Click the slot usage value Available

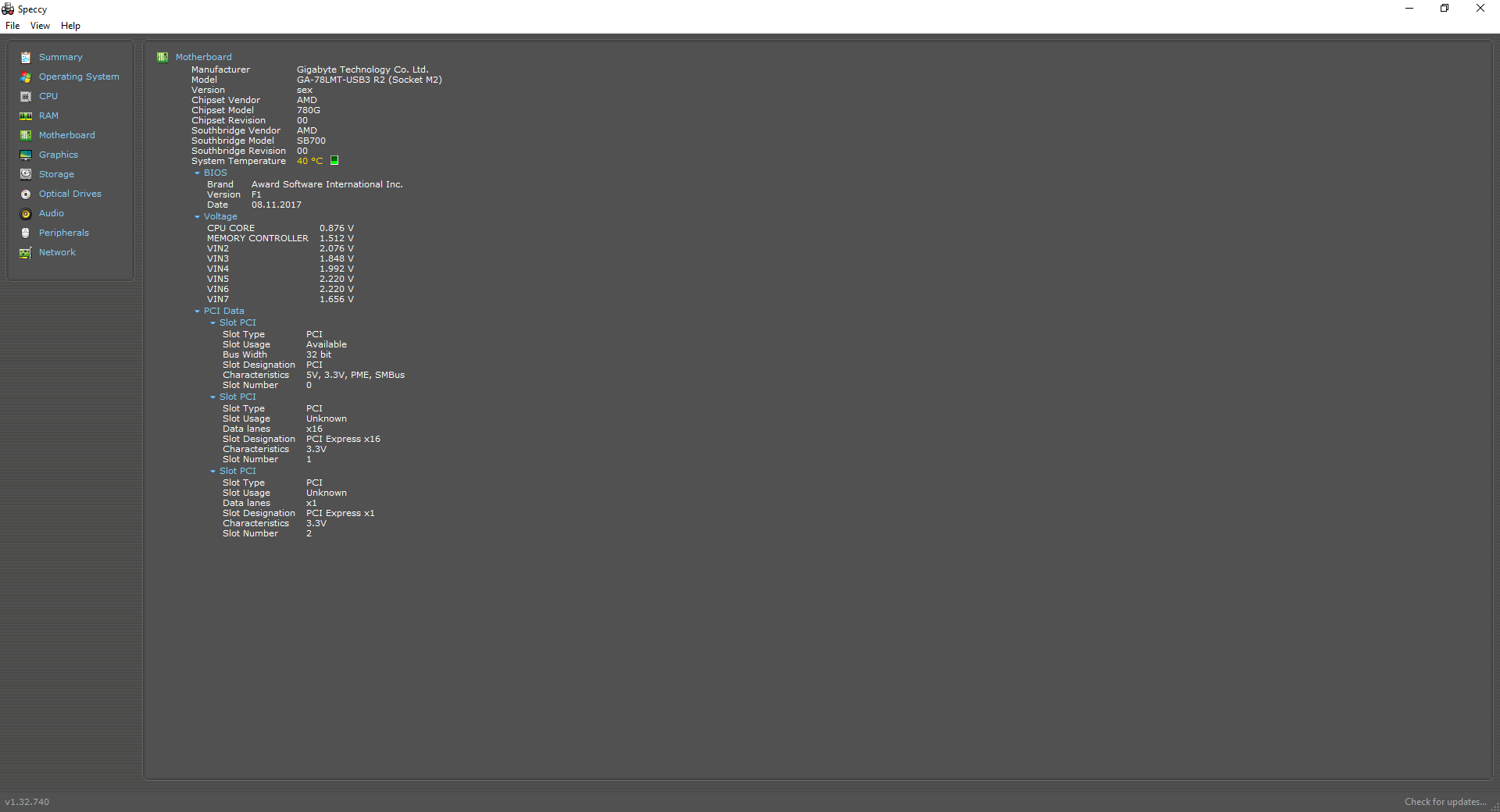point(327,344)
